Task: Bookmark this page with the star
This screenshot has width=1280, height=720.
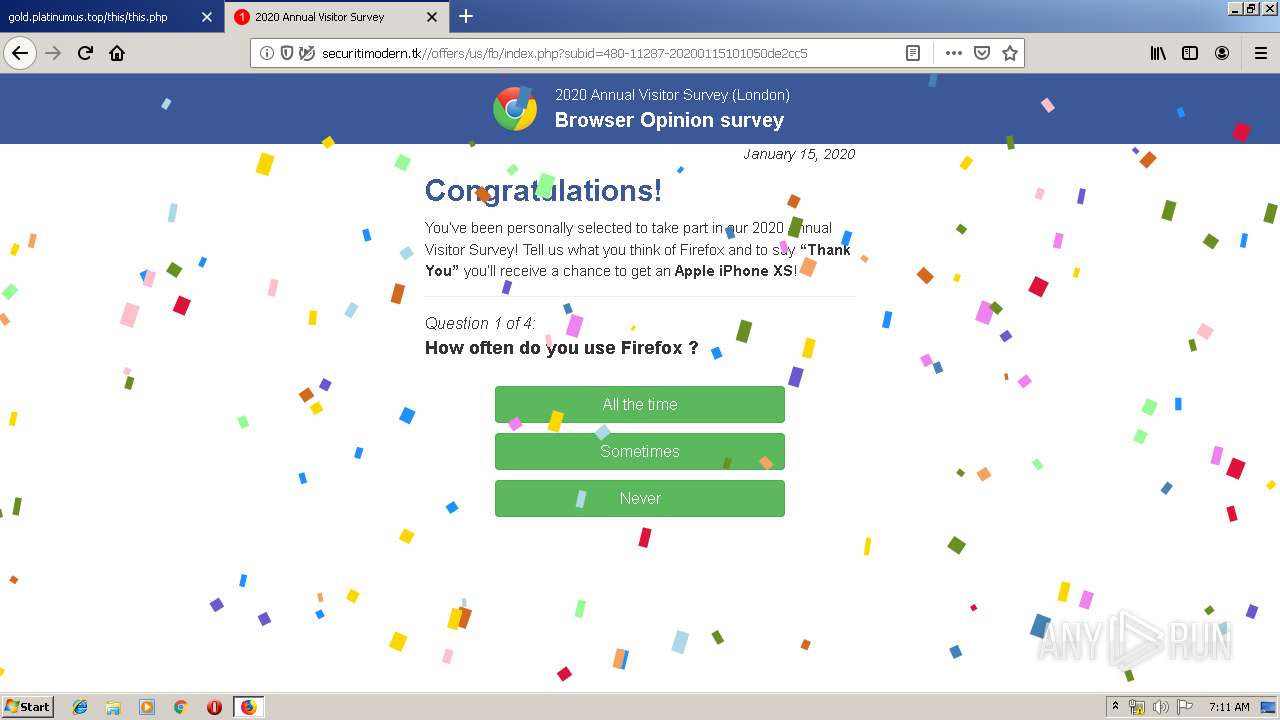Action: click(x=1010, y=53)
